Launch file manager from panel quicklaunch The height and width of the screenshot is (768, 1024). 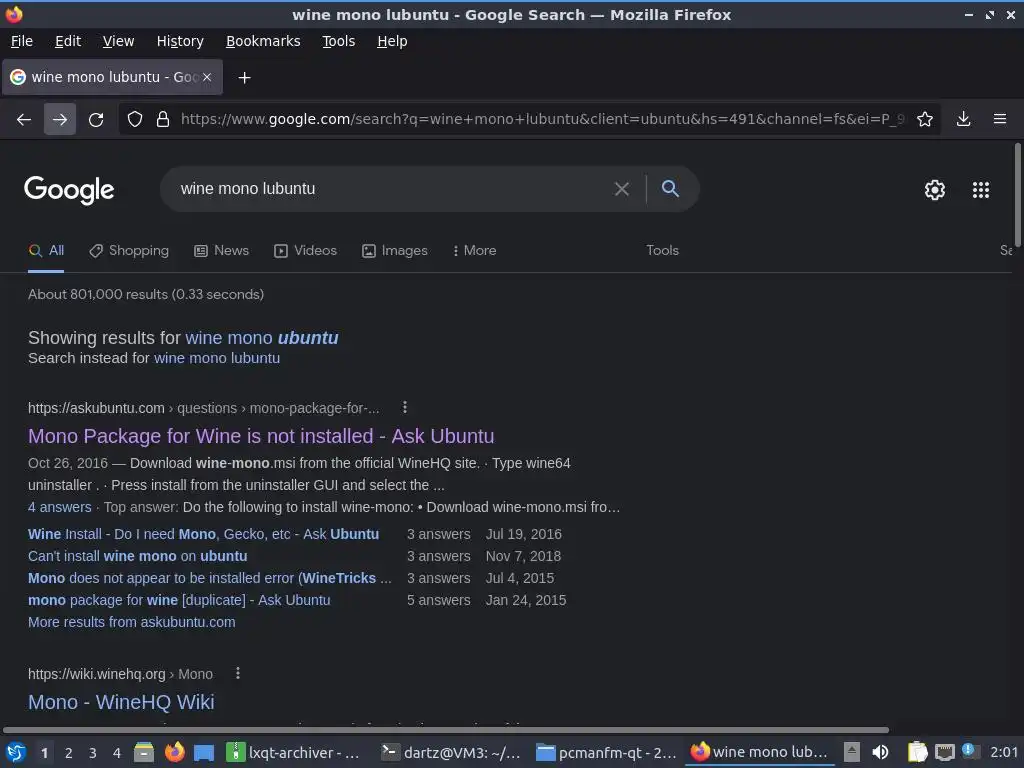144,752
